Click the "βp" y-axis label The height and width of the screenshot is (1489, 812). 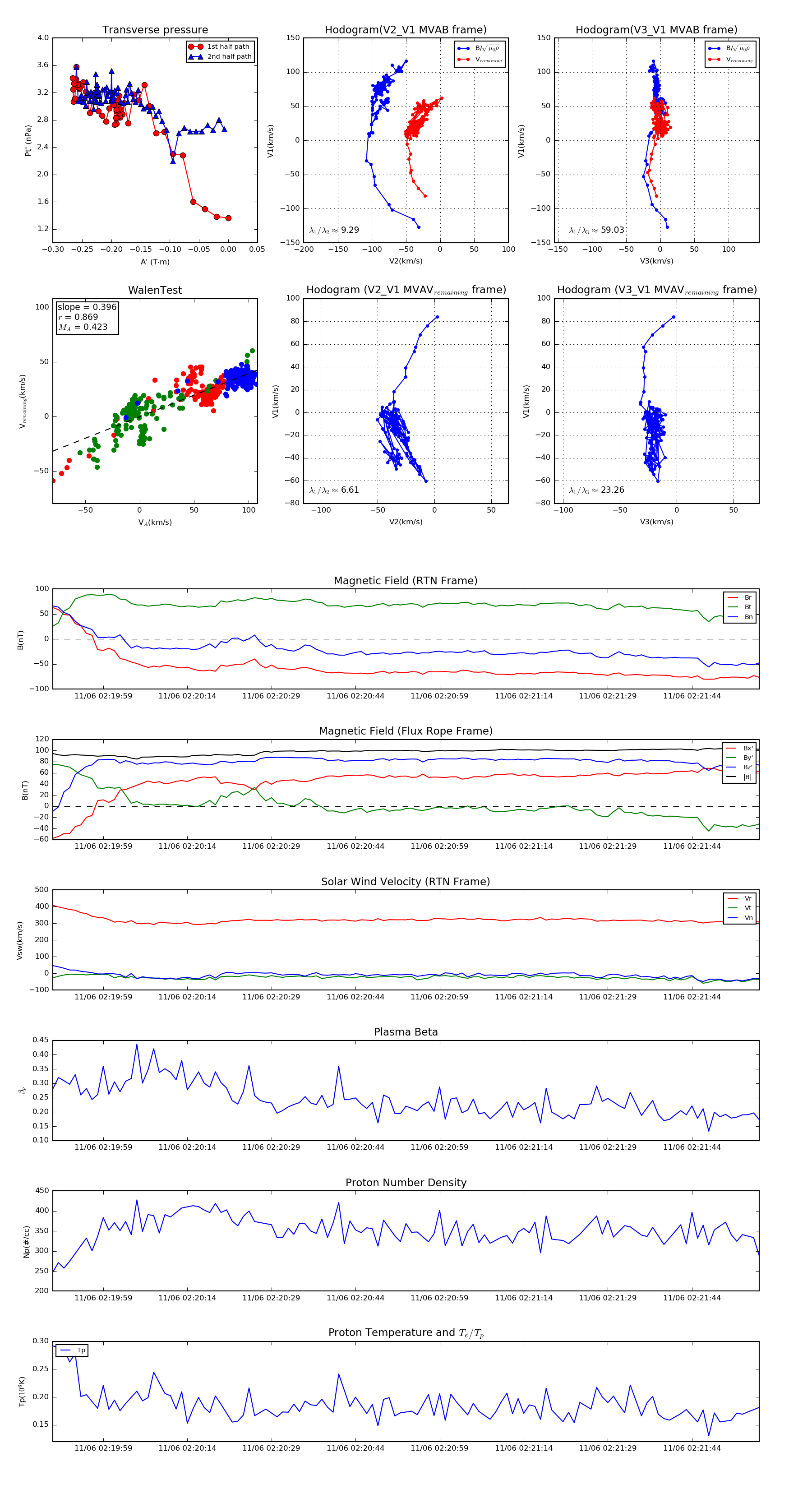22,1091
